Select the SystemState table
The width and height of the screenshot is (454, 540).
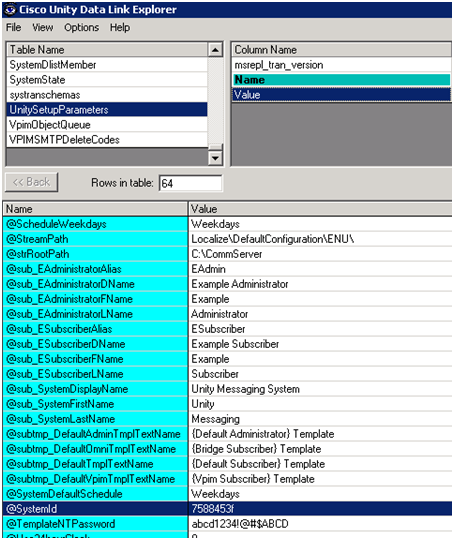[107, 80]
